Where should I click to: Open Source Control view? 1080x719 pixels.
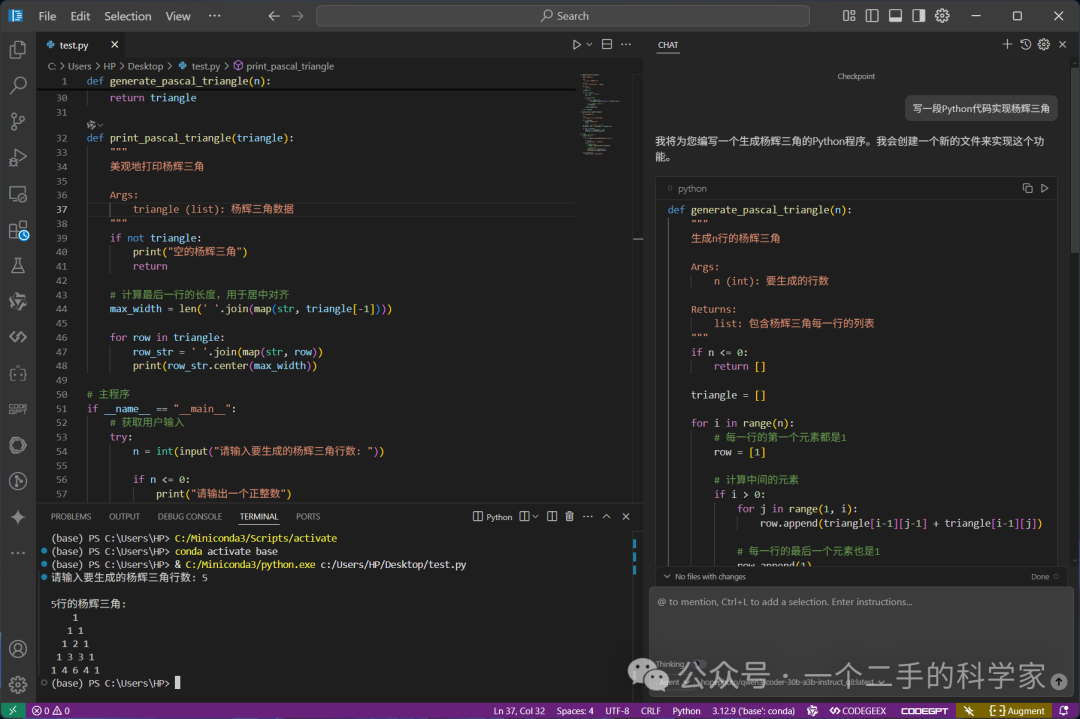click(18, 121)
